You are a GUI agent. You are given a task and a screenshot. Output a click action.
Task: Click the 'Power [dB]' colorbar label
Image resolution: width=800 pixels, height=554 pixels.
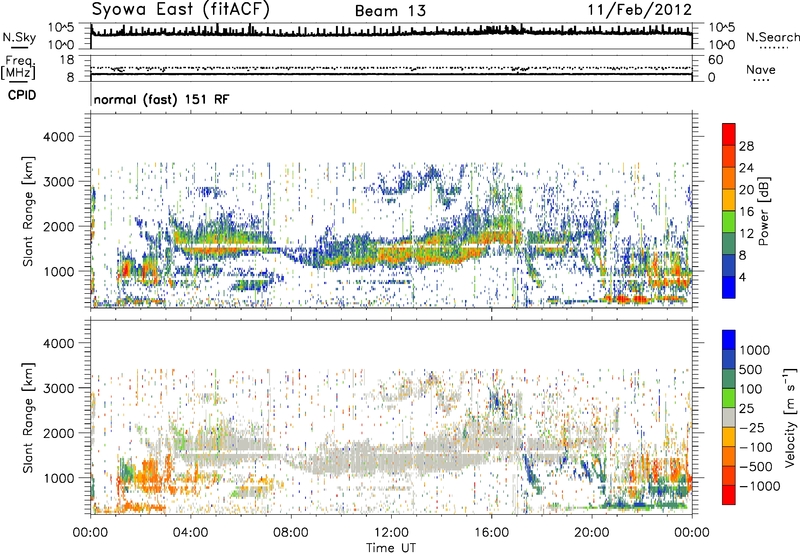763,211
